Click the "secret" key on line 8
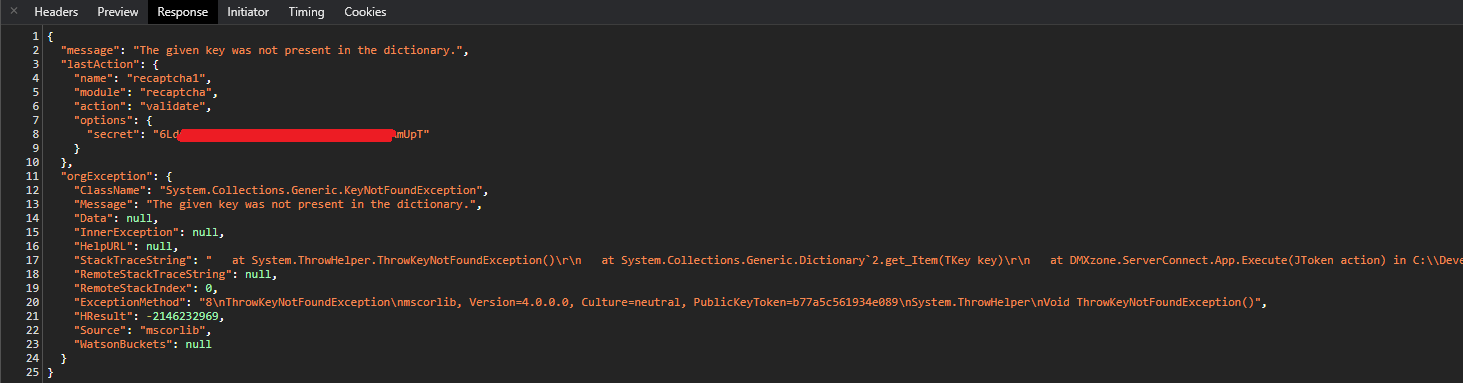This screenshot has height=383, width=1464. coord(112,134)
